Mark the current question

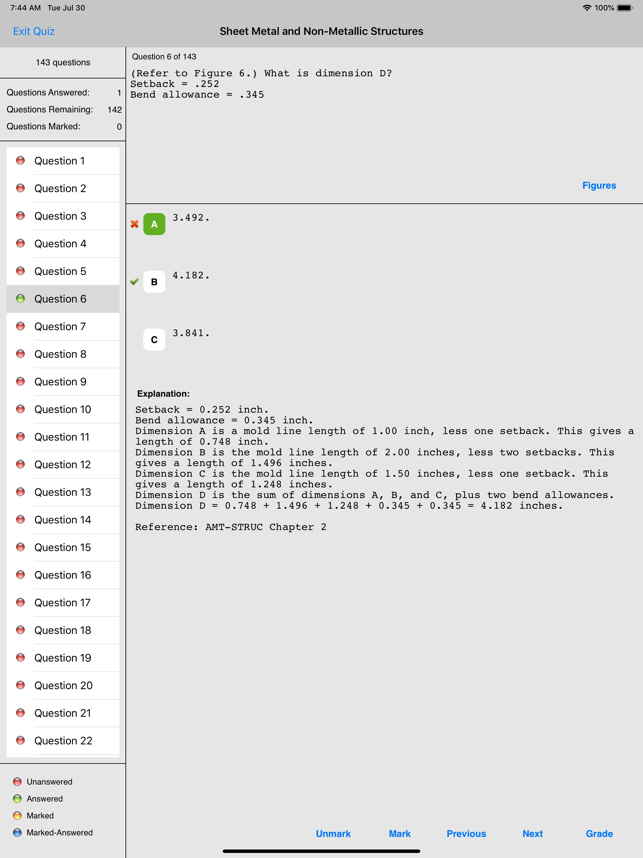[399, 833]
